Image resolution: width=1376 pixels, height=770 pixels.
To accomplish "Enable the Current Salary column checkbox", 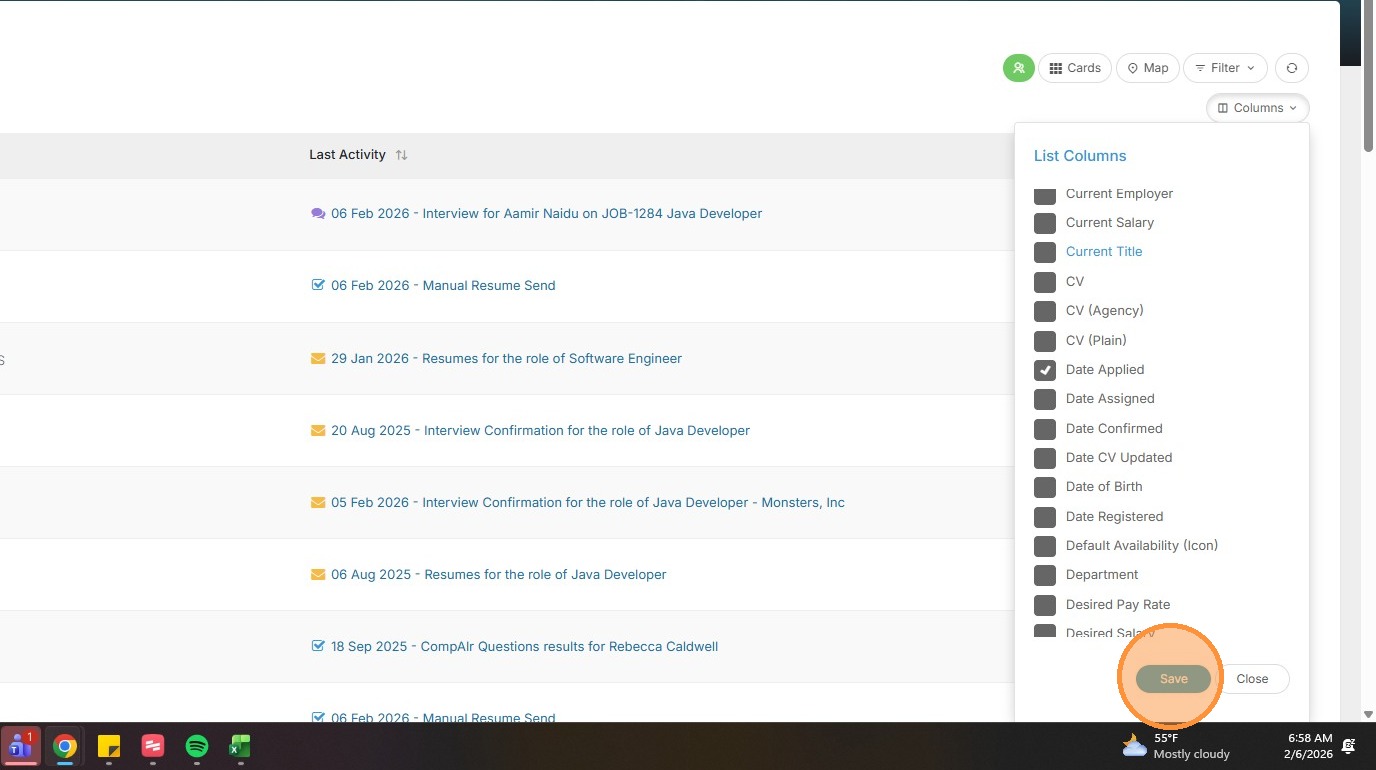I will 1045,223.
